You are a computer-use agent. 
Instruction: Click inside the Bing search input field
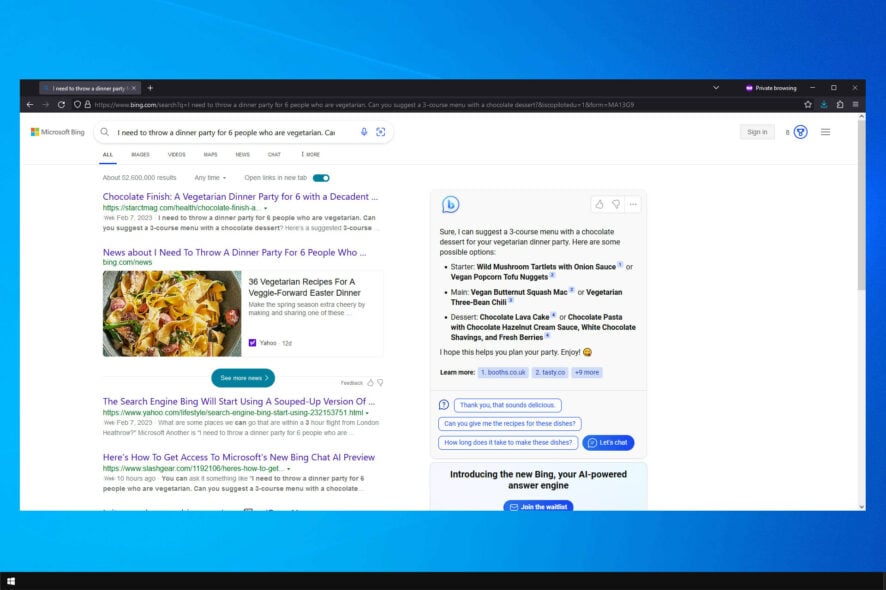(x=230, y=132)
